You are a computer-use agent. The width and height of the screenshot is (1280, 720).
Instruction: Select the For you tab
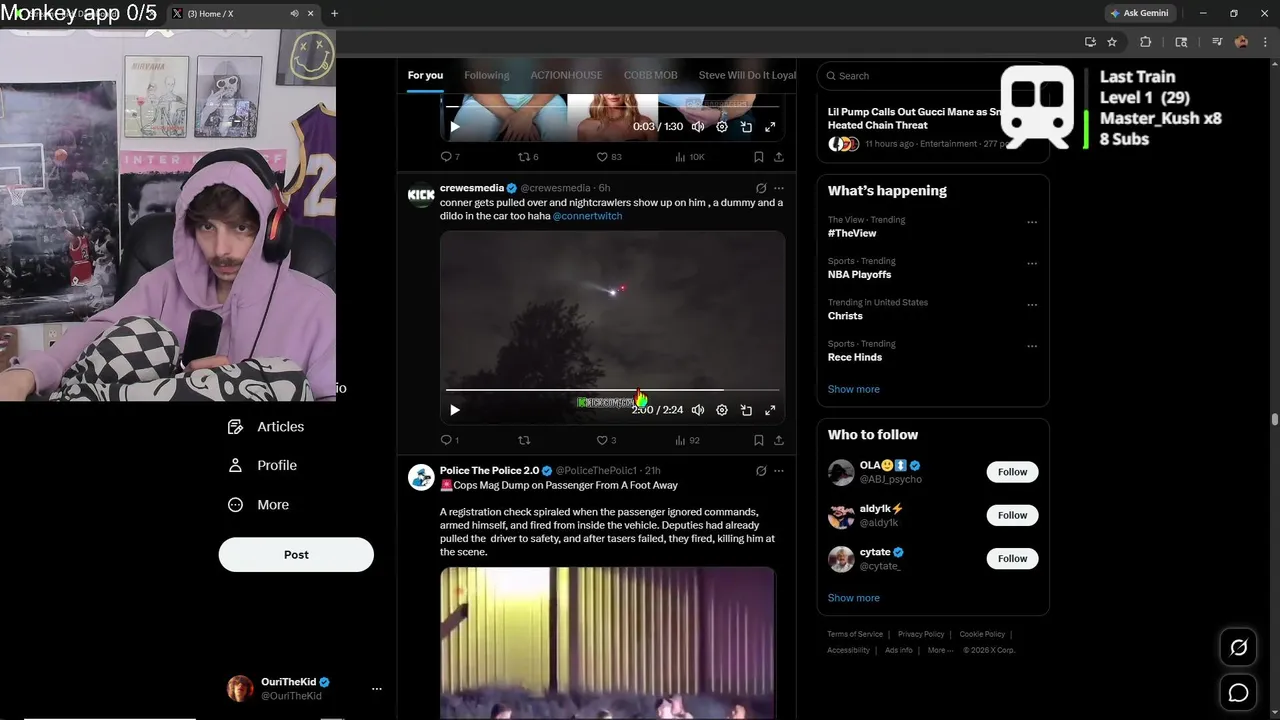[425, 75]
